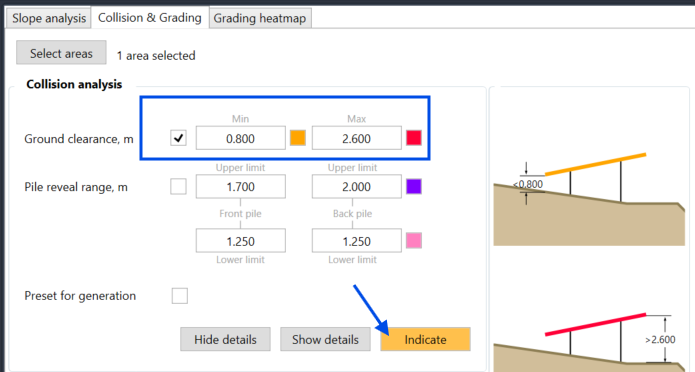
Task: Open the orange Min clearance color swatch
Action: pyautogui.click(x=298, y=137)
